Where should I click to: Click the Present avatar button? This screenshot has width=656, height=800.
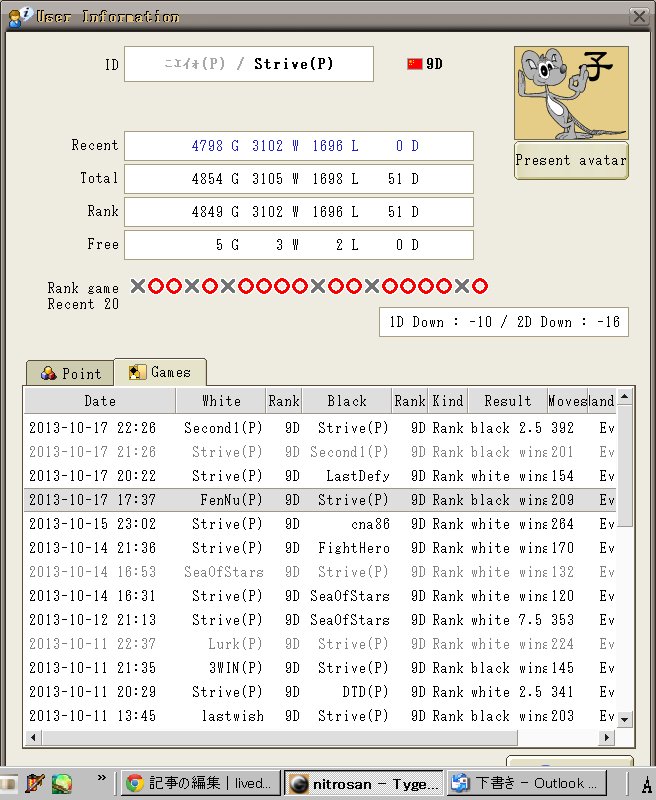click(571, 161)
